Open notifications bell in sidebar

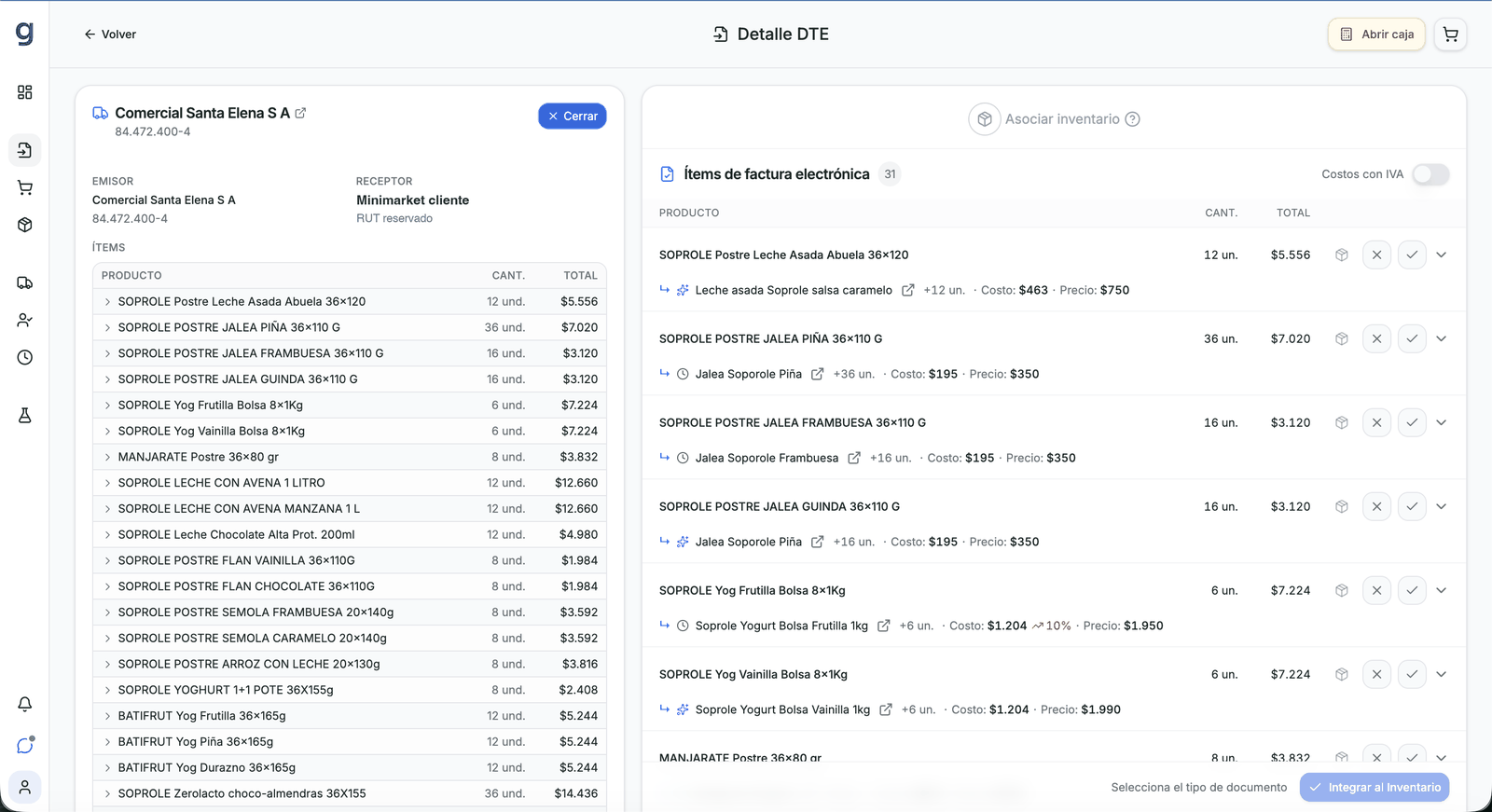point(25,704)
